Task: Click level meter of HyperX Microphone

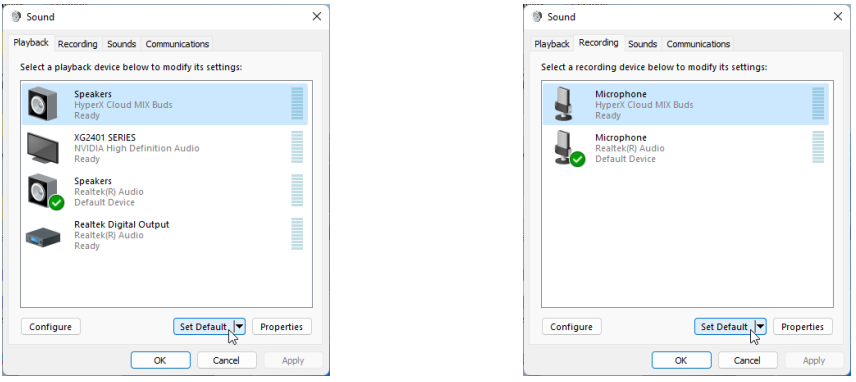Action: (818, 104)
